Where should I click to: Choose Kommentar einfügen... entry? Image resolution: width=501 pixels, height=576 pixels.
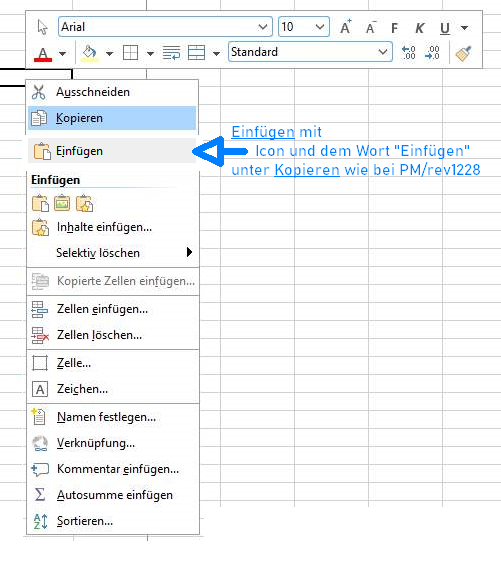[113, 469]
